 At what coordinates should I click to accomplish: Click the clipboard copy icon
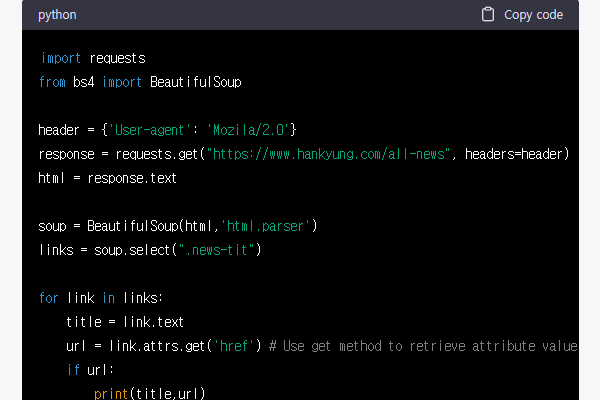[488, 15]
